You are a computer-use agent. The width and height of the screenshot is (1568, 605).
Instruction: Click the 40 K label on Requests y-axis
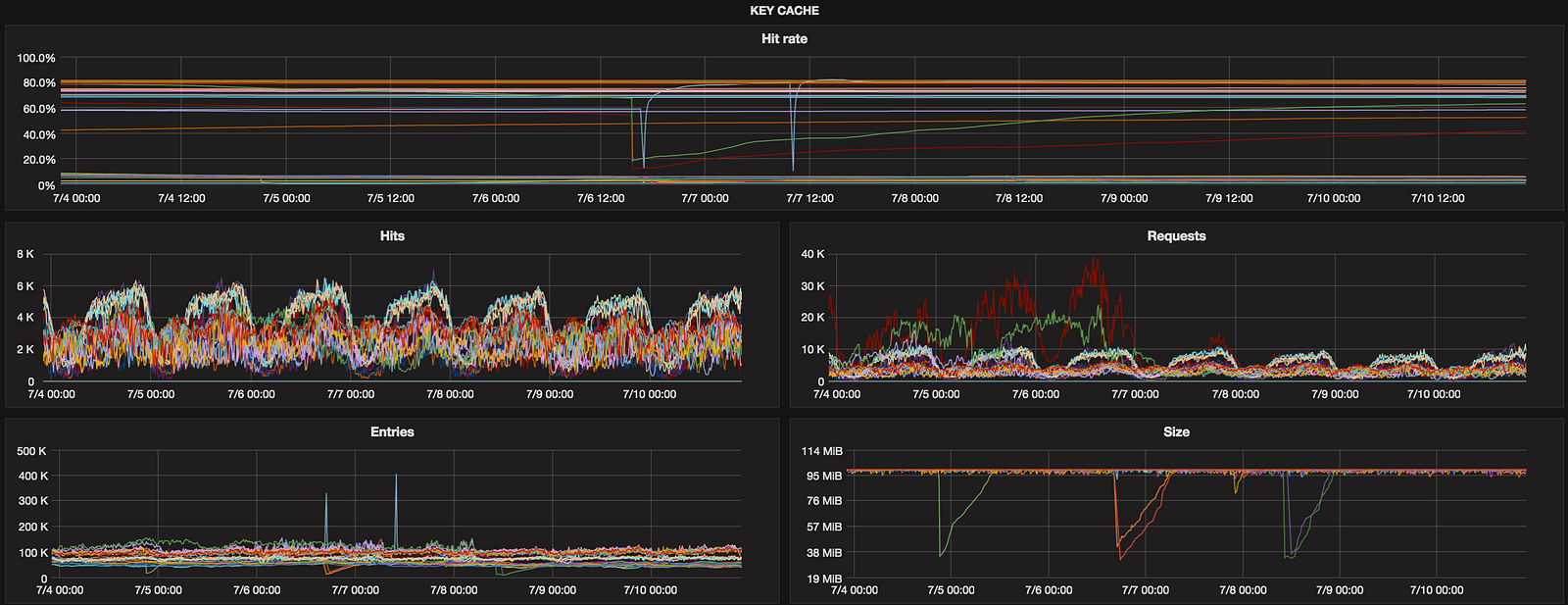812,255
